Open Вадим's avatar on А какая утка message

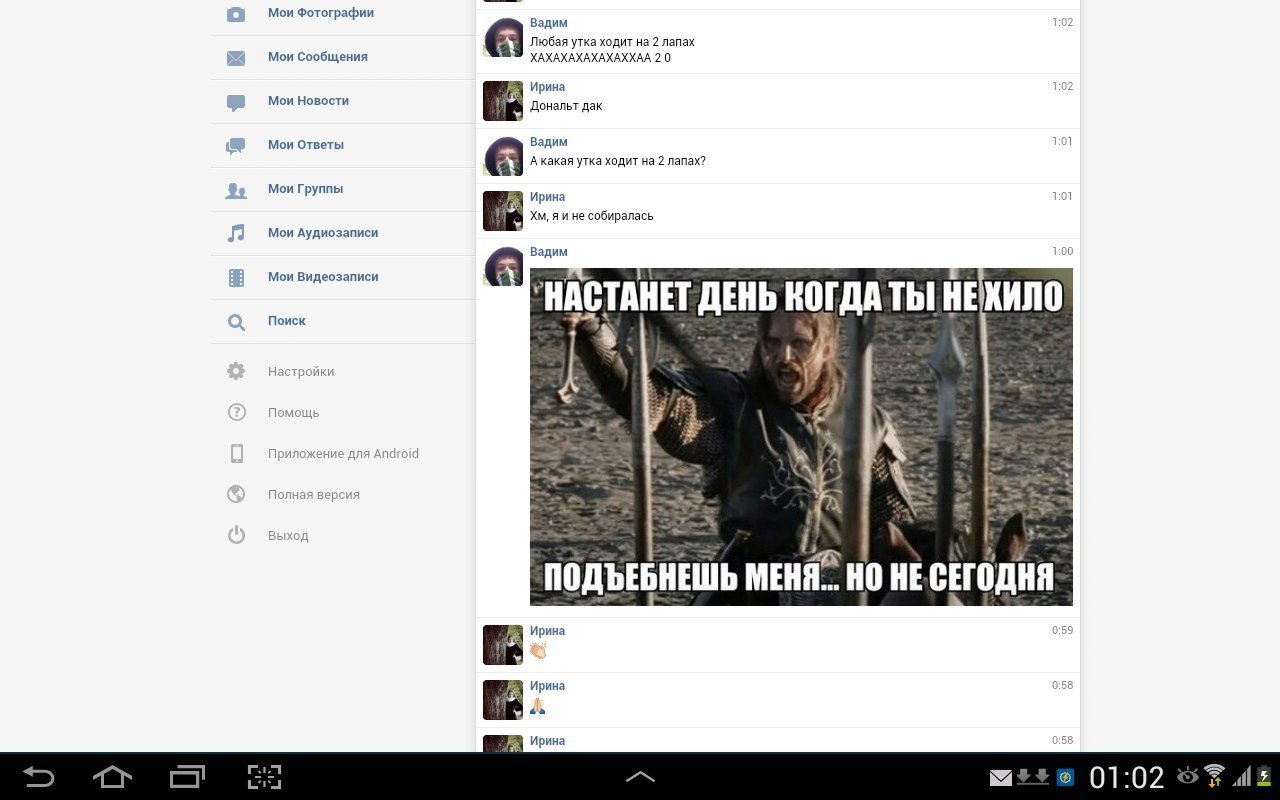503,156
